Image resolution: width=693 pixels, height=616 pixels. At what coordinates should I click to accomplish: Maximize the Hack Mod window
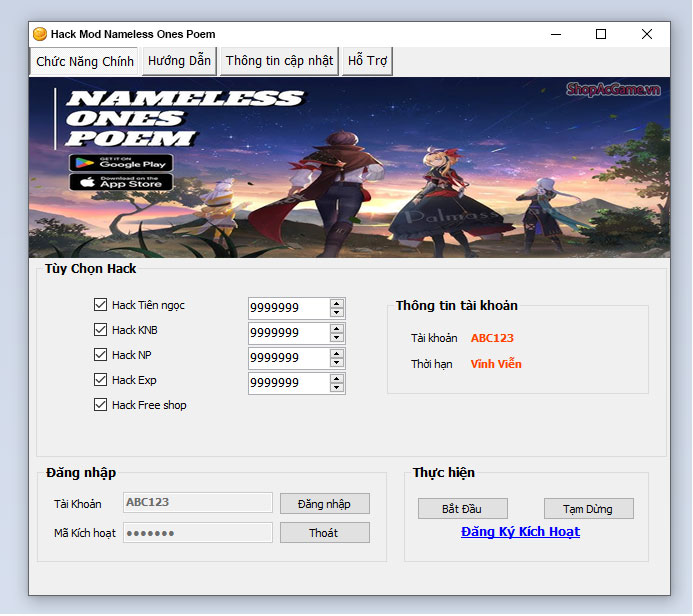click(601, 34)
